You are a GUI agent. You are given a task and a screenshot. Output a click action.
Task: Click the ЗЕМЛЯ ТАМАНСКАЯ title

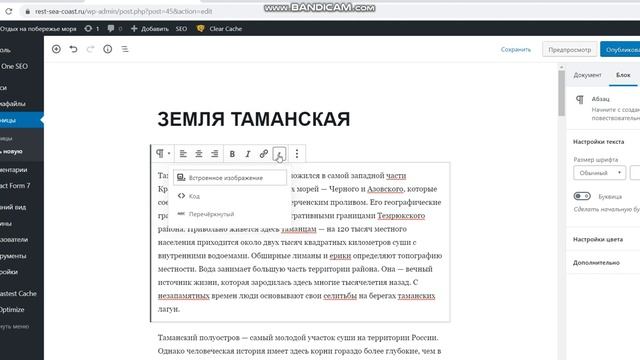[x=254, y=119]
